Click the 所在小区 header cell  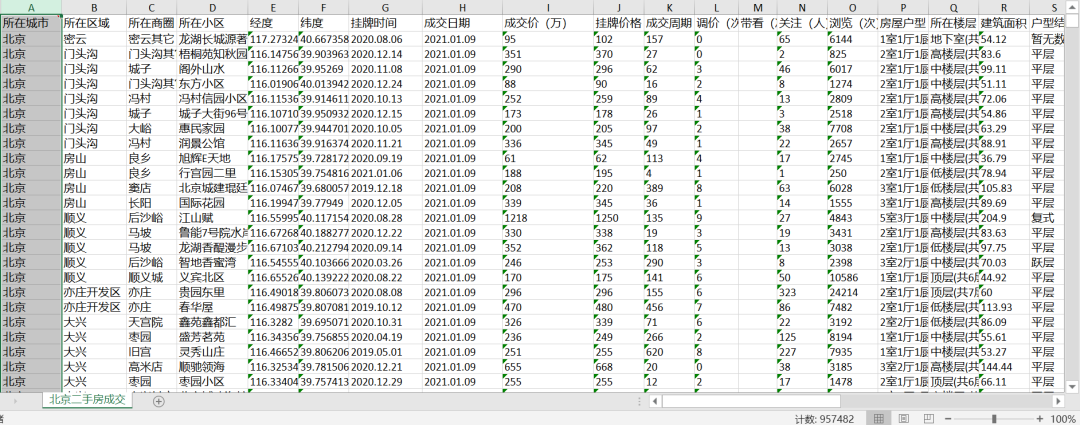(x=212, y=23)
